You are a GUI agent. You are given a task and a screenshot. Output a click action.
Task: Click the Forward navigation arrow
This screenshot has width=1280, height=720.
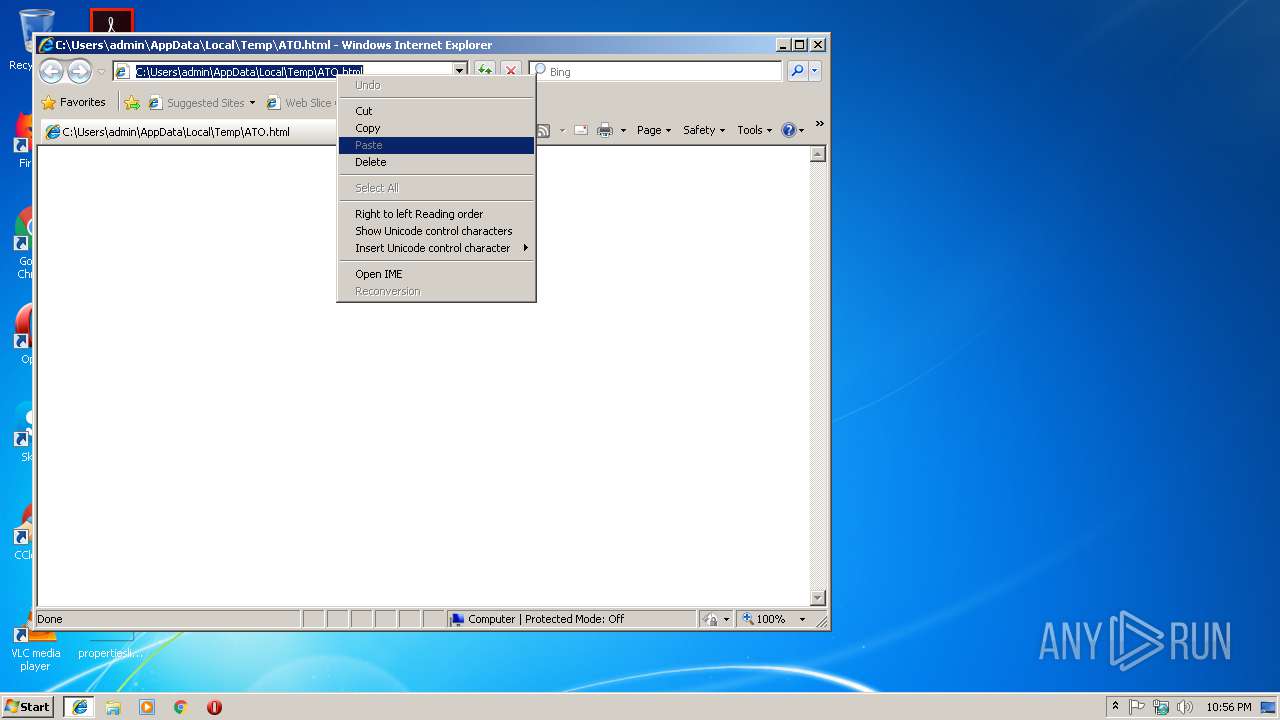(79, 71)
